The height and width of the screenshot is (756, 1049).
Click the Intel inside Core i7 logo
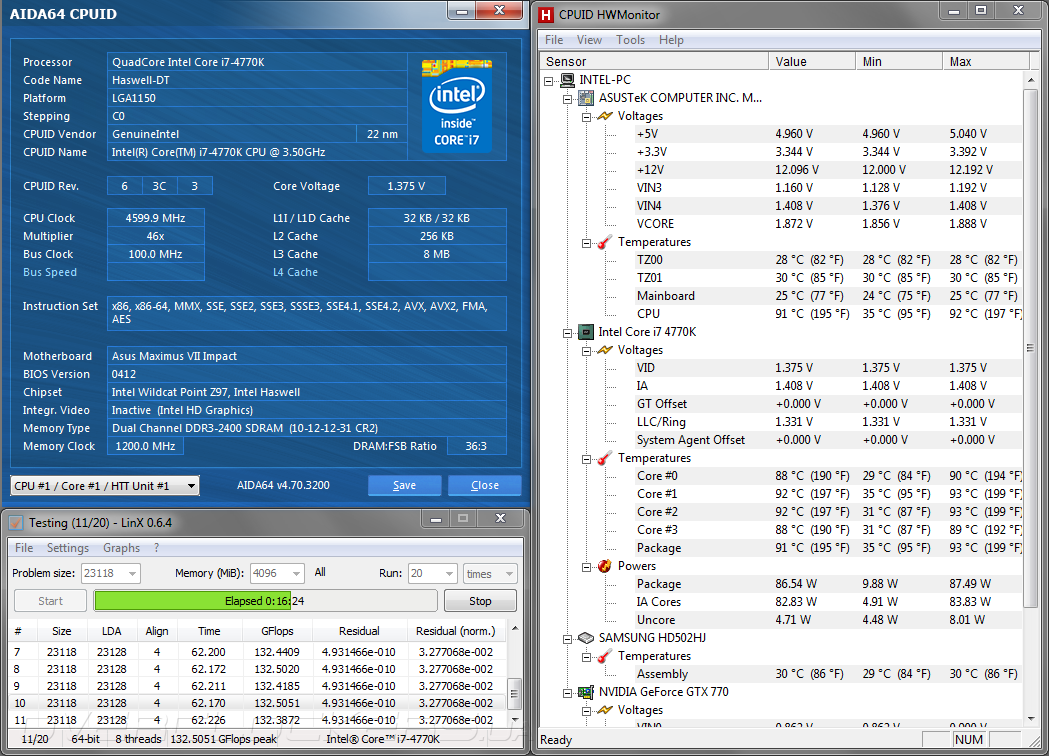456,105
